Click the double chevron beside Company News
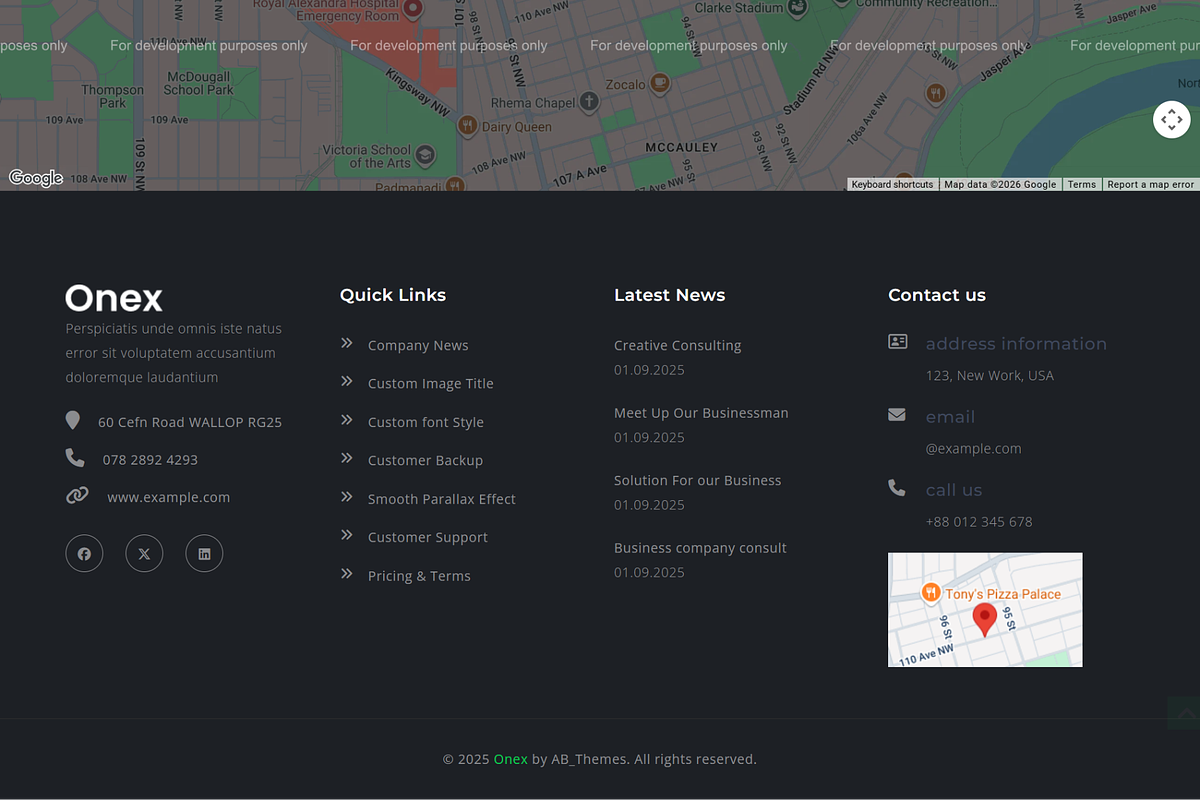This screenshot has height=800, width=1200. 347,343
